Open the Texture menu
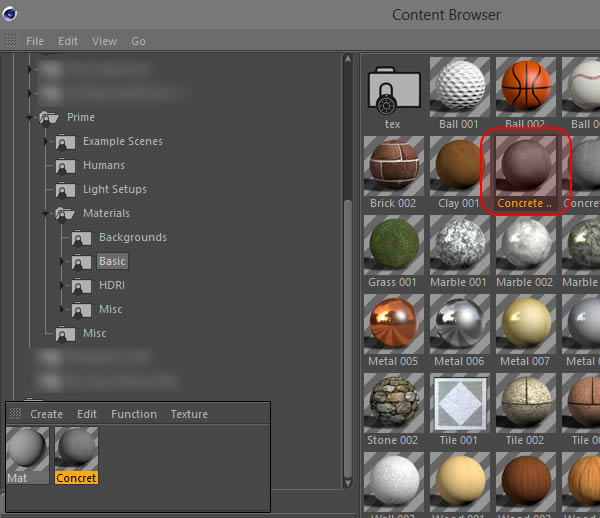 (189, 414)
